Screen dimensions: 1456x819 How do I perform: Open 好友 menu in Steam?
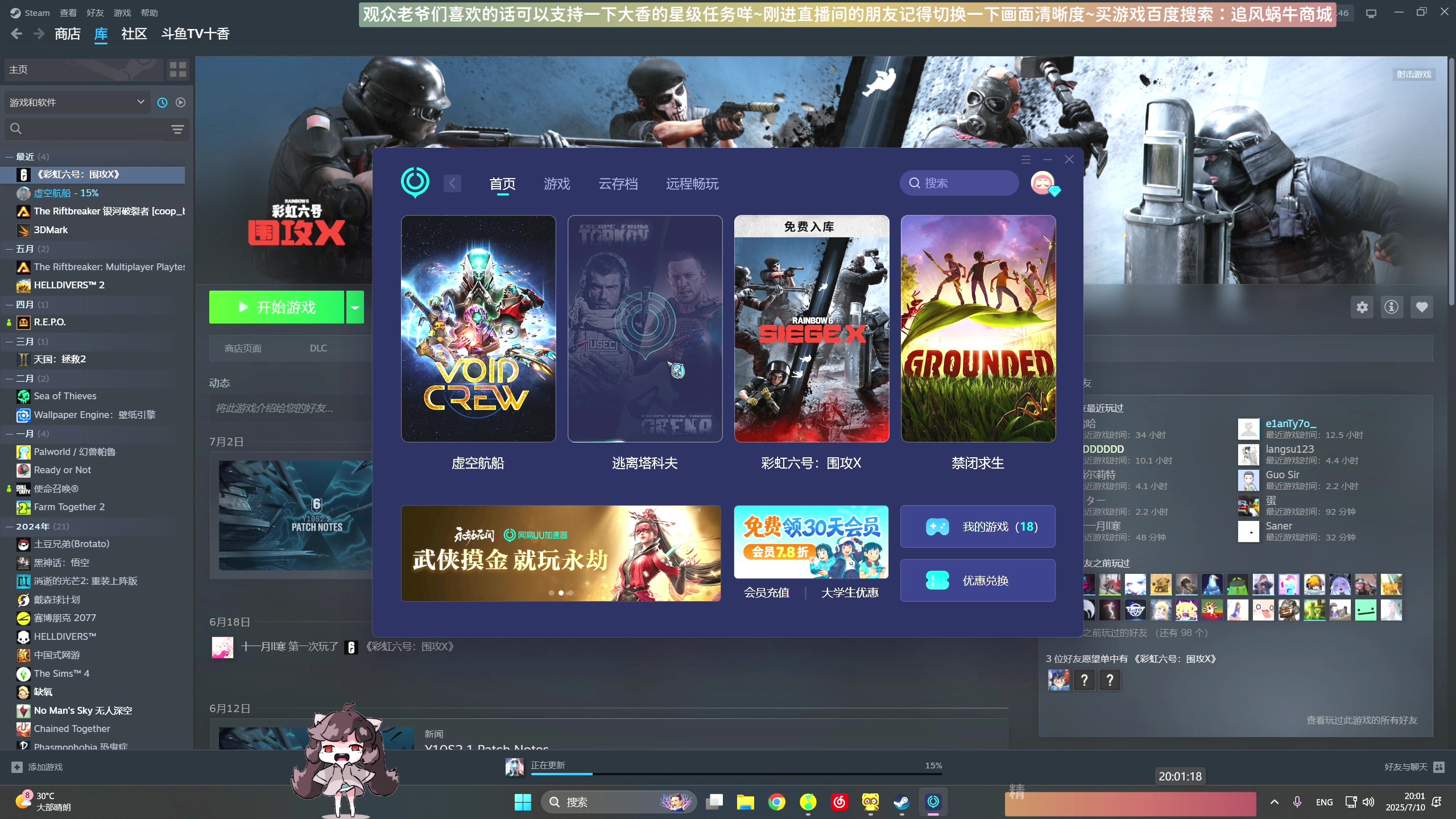pos(95,13)
